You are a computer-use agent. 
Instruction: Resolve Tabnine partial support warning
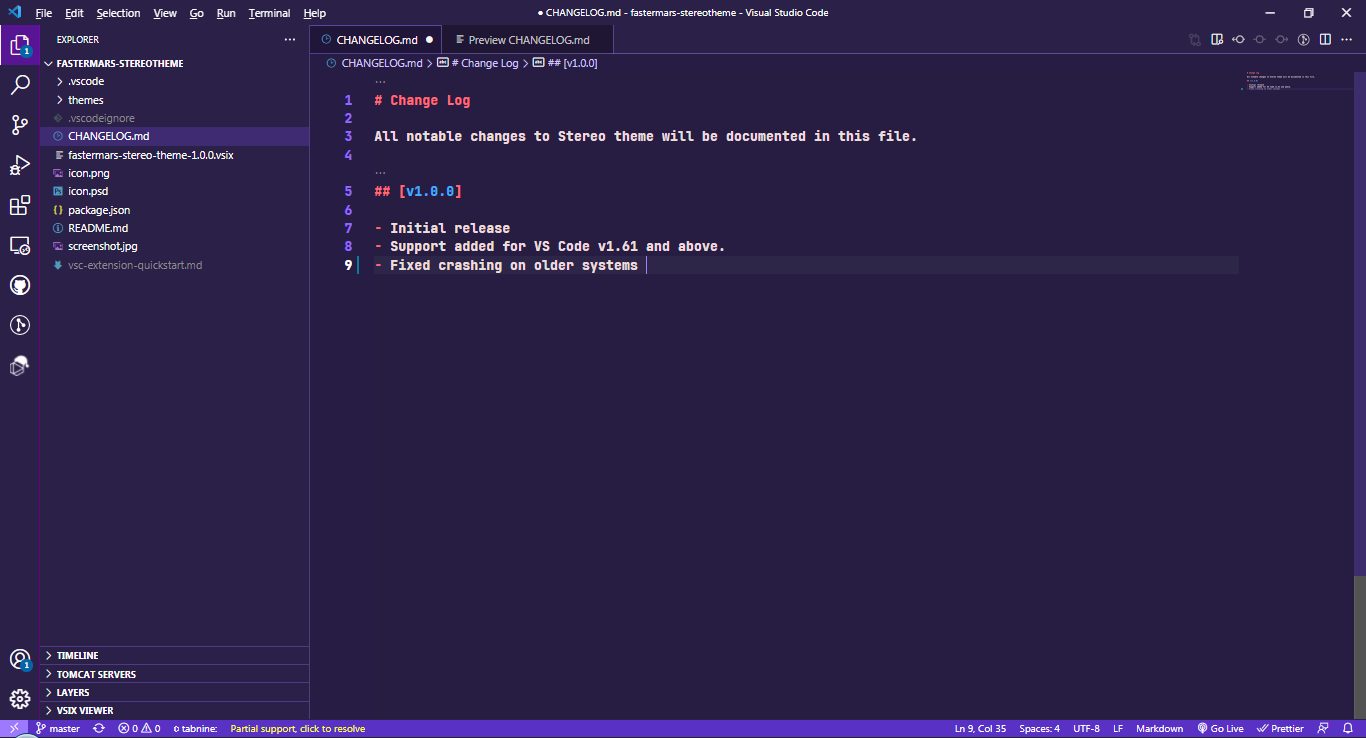(x=297, y=728)
